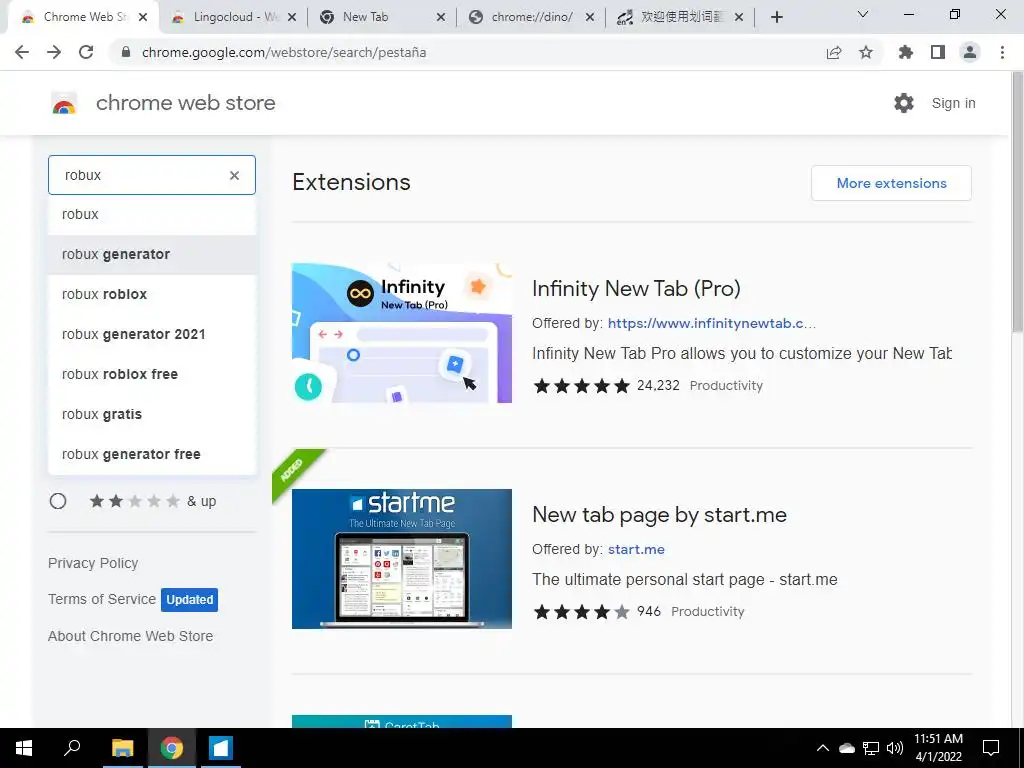1024x768 pixels.
Task: Open the Windows Start menu
Action: (24, 748)
